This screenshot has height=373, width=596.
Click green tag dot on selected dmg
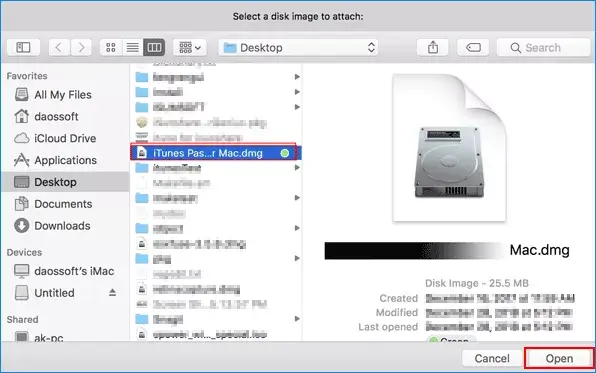284,153
